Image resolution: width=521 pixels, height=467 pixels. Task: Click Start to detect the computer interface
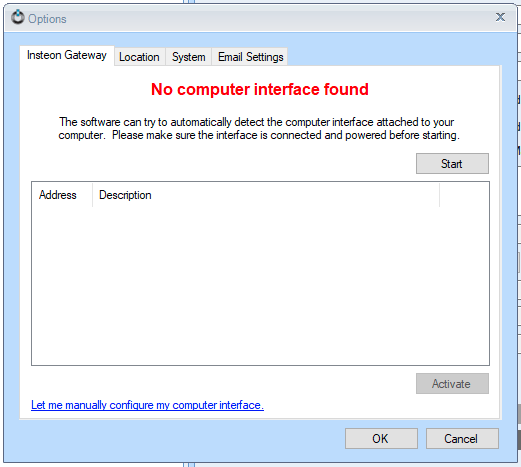pos(452,164)
